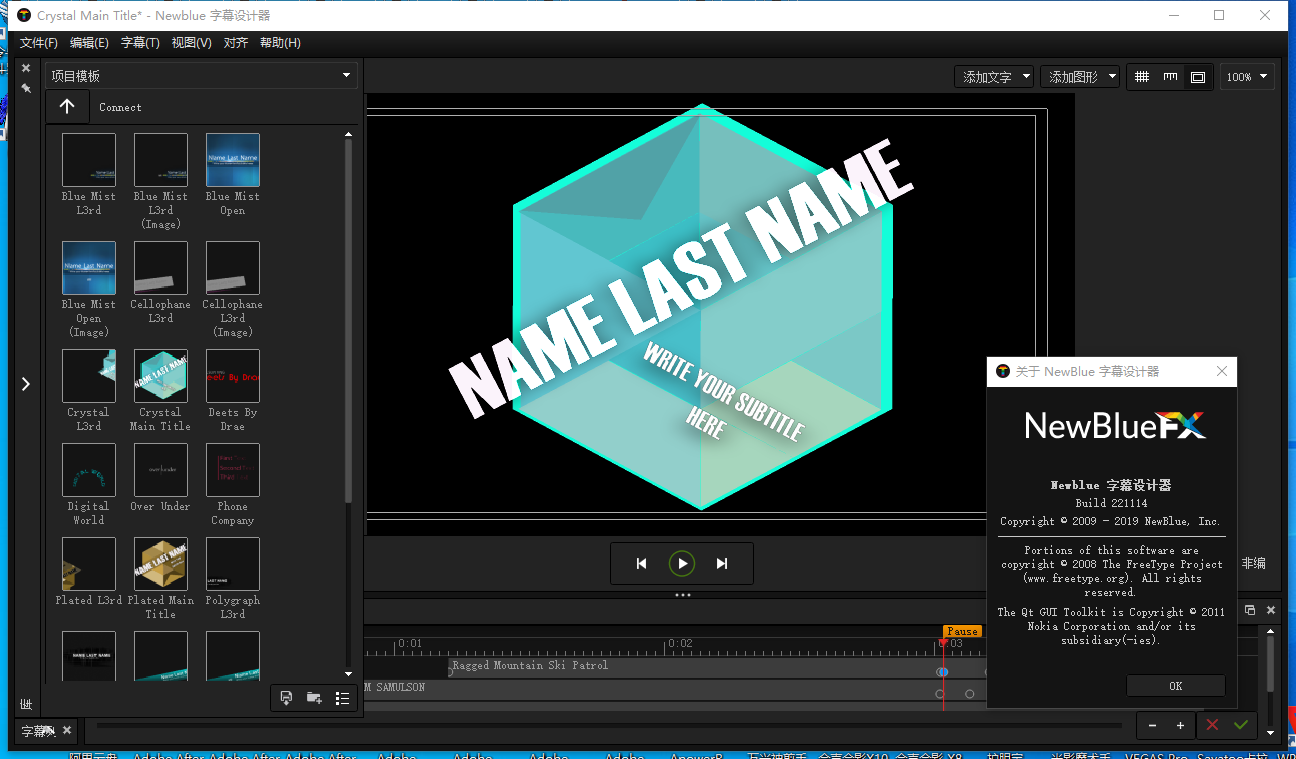Click the timeline 0:02 ruler mark
This screenshot has height=759, width=1296.
click(680, 643)
